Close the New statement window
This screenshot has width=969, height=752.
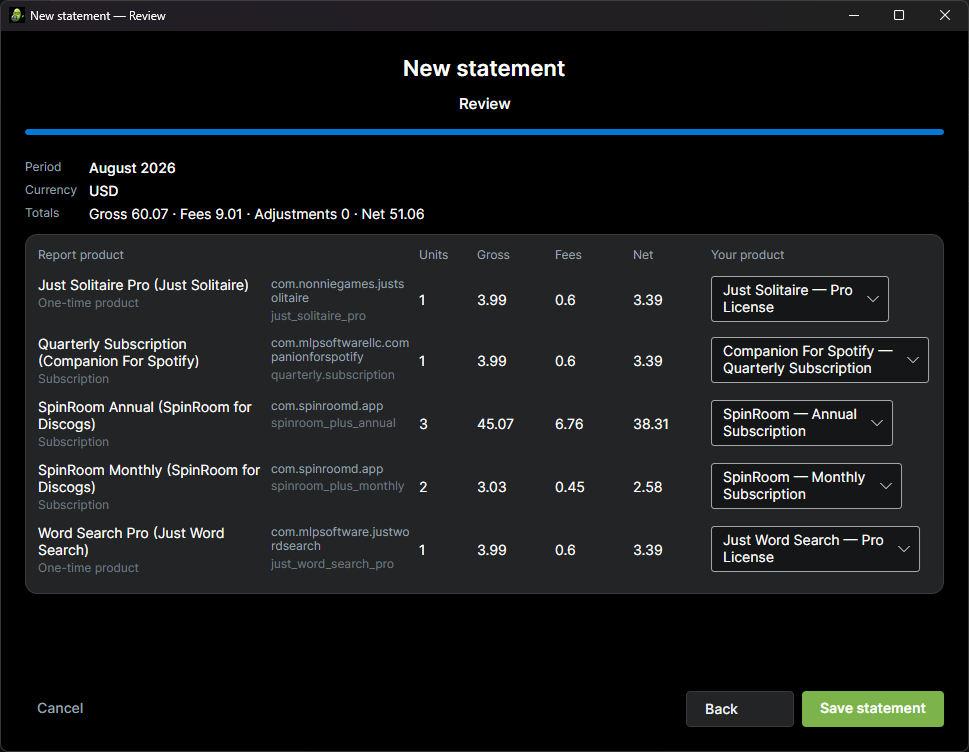click(945, 15)
